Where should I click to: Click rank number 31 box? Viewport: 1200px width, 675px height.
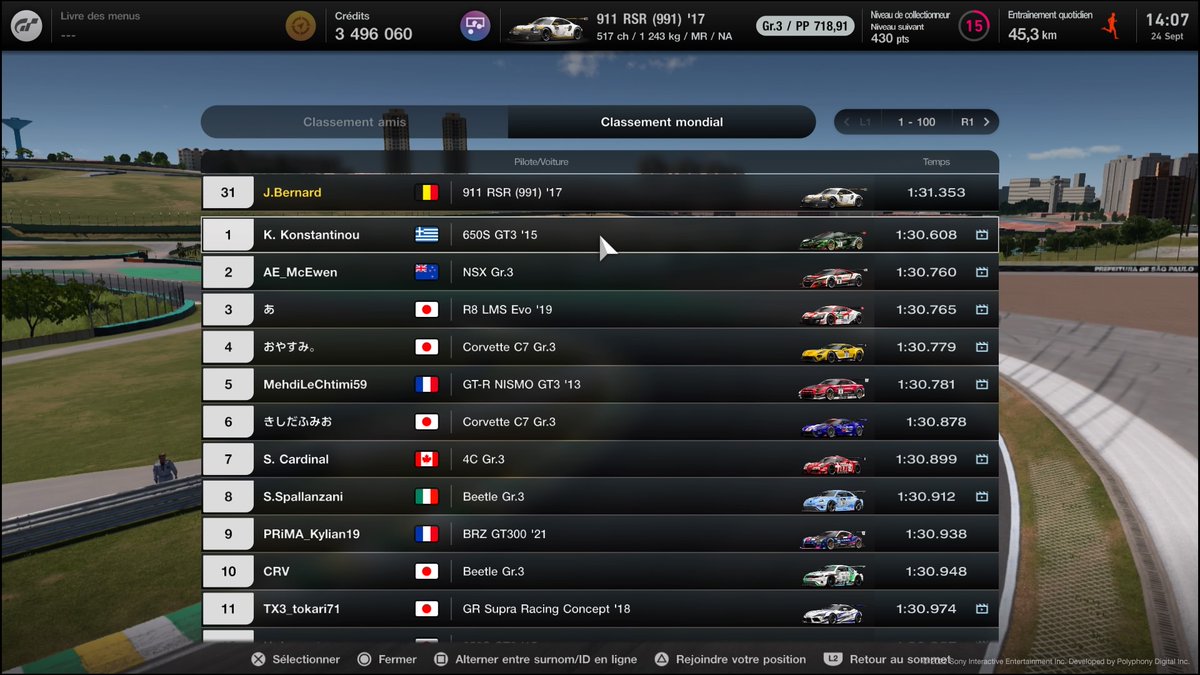[228, 192]
